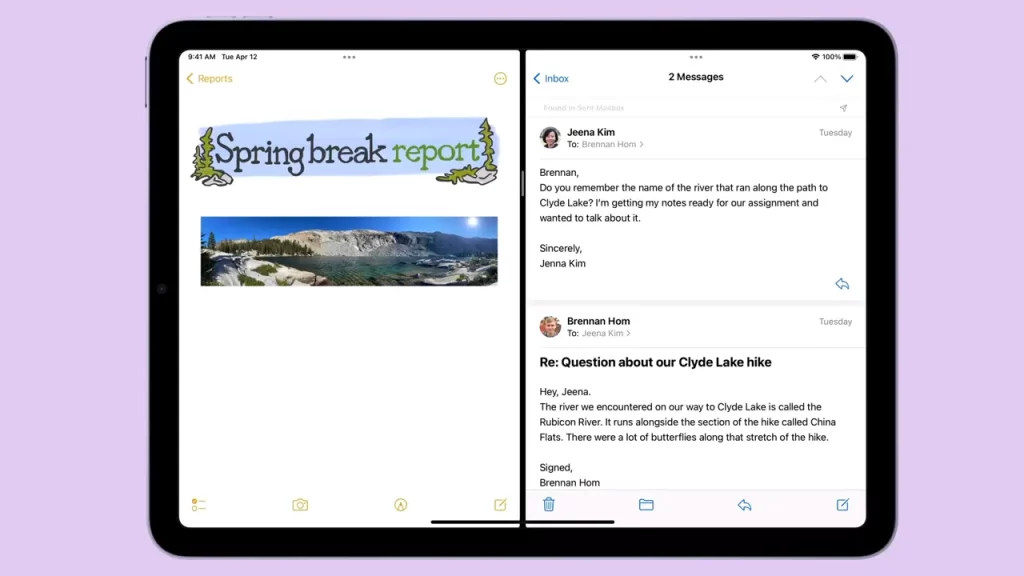Tap the Spring break report title drawing

345,152
